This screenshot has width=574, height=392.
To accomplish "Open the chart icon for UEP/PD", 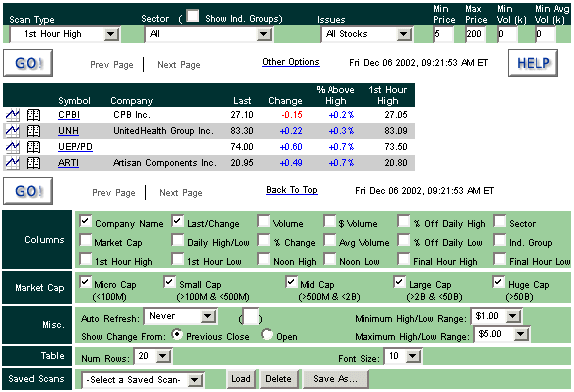I will pos(13,147).
